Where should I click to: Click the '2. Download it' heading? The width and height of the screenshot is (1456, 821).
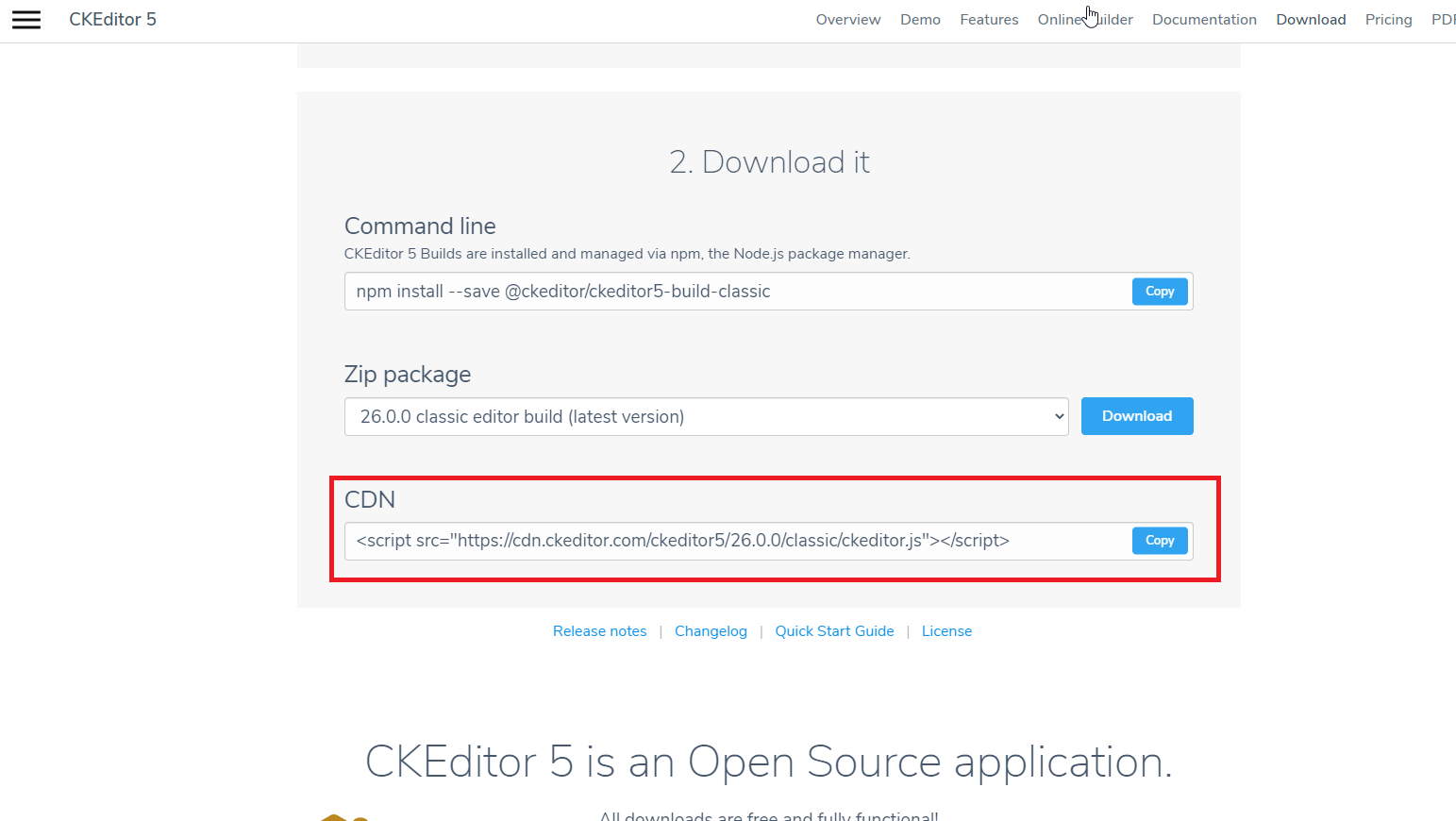coord(769,162)
